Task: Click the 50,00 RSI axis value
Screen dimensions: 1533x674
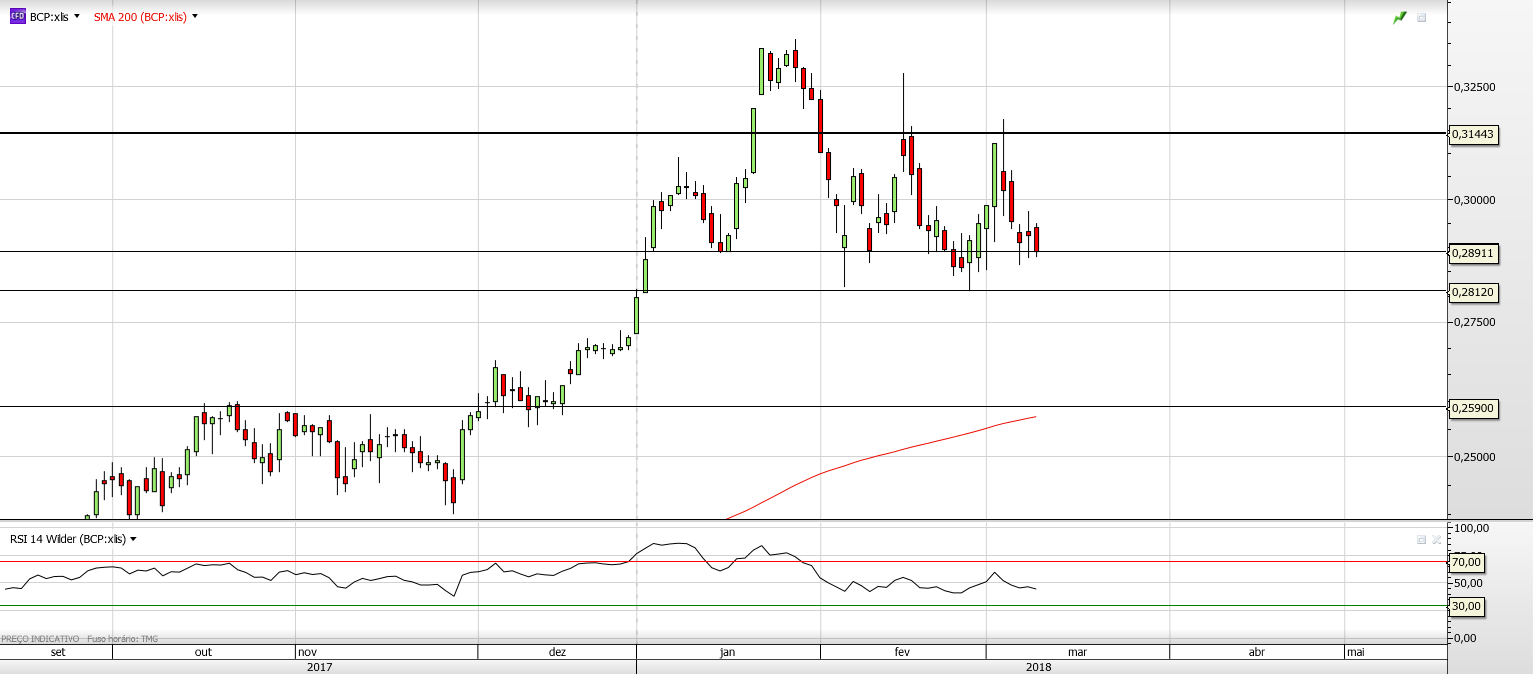Action: tap(1469, 583)
